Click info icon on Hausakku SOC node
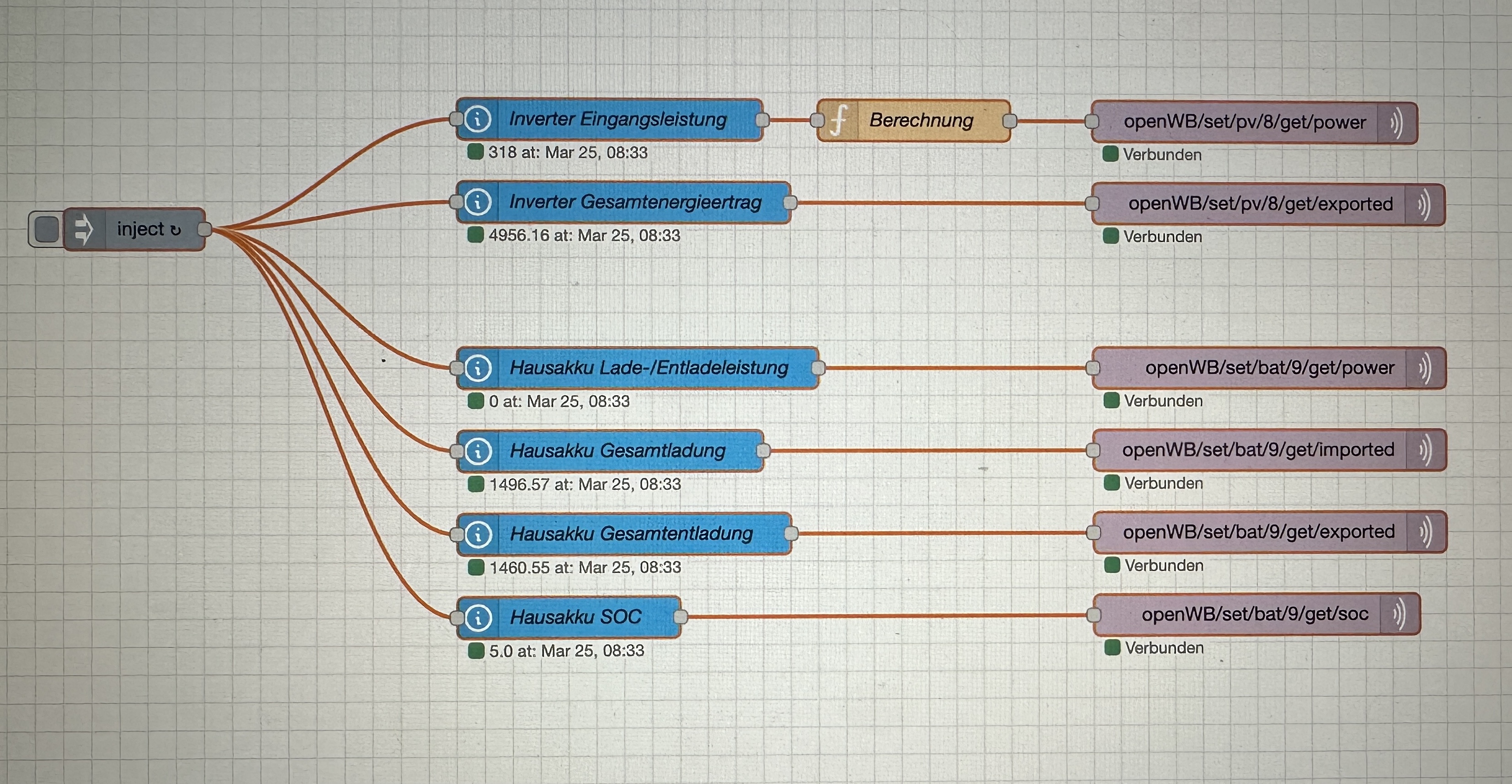1512x784 pixels. click(479, 617)
